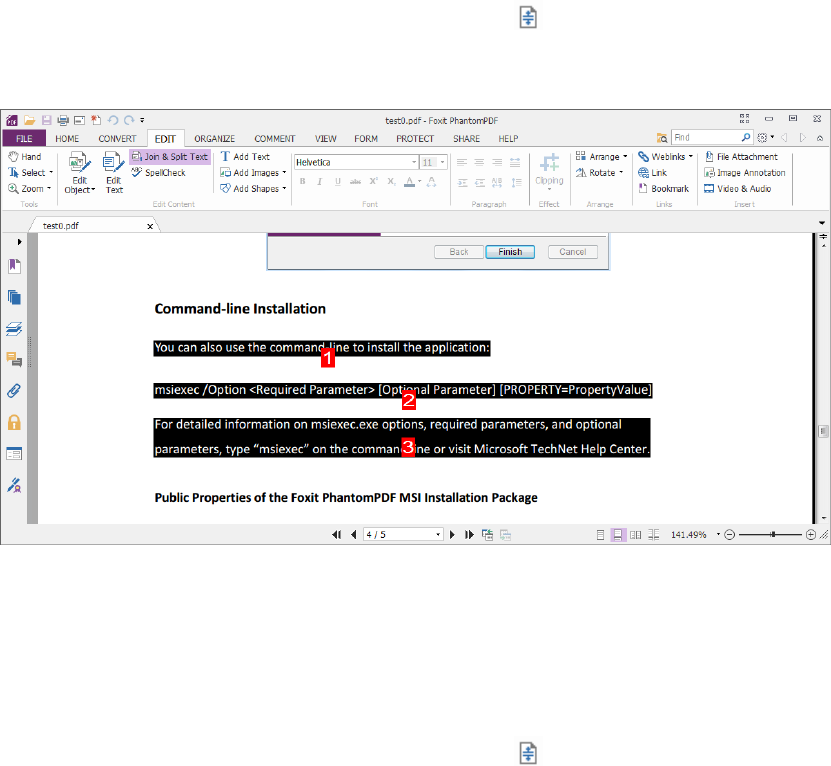The height and width of the screenshot is (766, 831).
Task: Expand the navigation panel arrow
Action: tap(19, 242)
